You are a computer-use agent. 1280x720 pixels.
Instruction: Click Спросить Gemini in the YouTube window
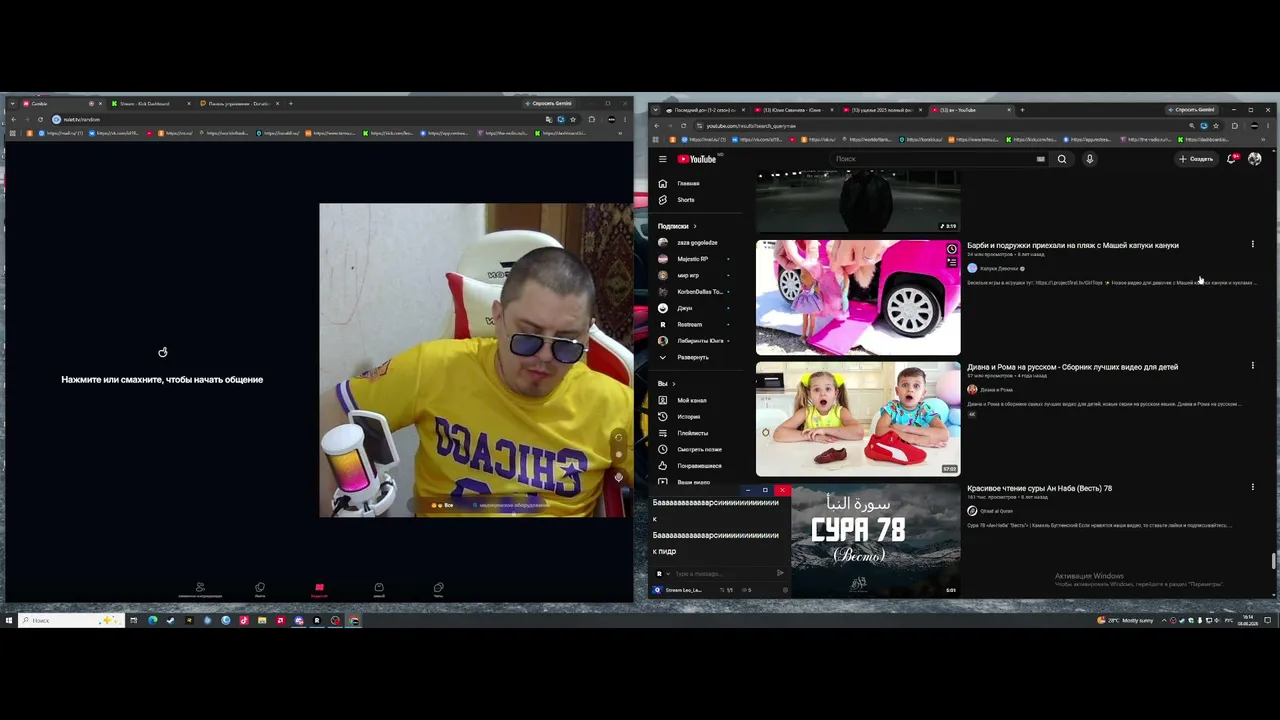point(1192,110)
